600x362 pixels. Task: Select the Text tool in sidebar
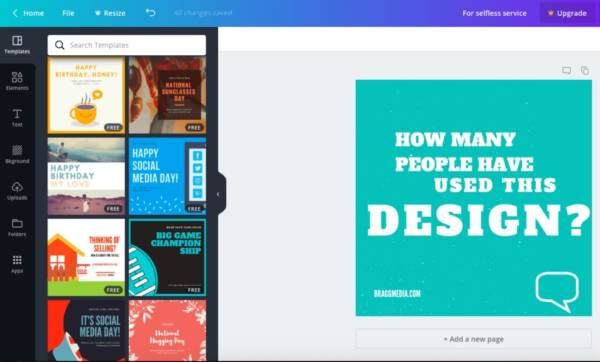click(17, 117)
